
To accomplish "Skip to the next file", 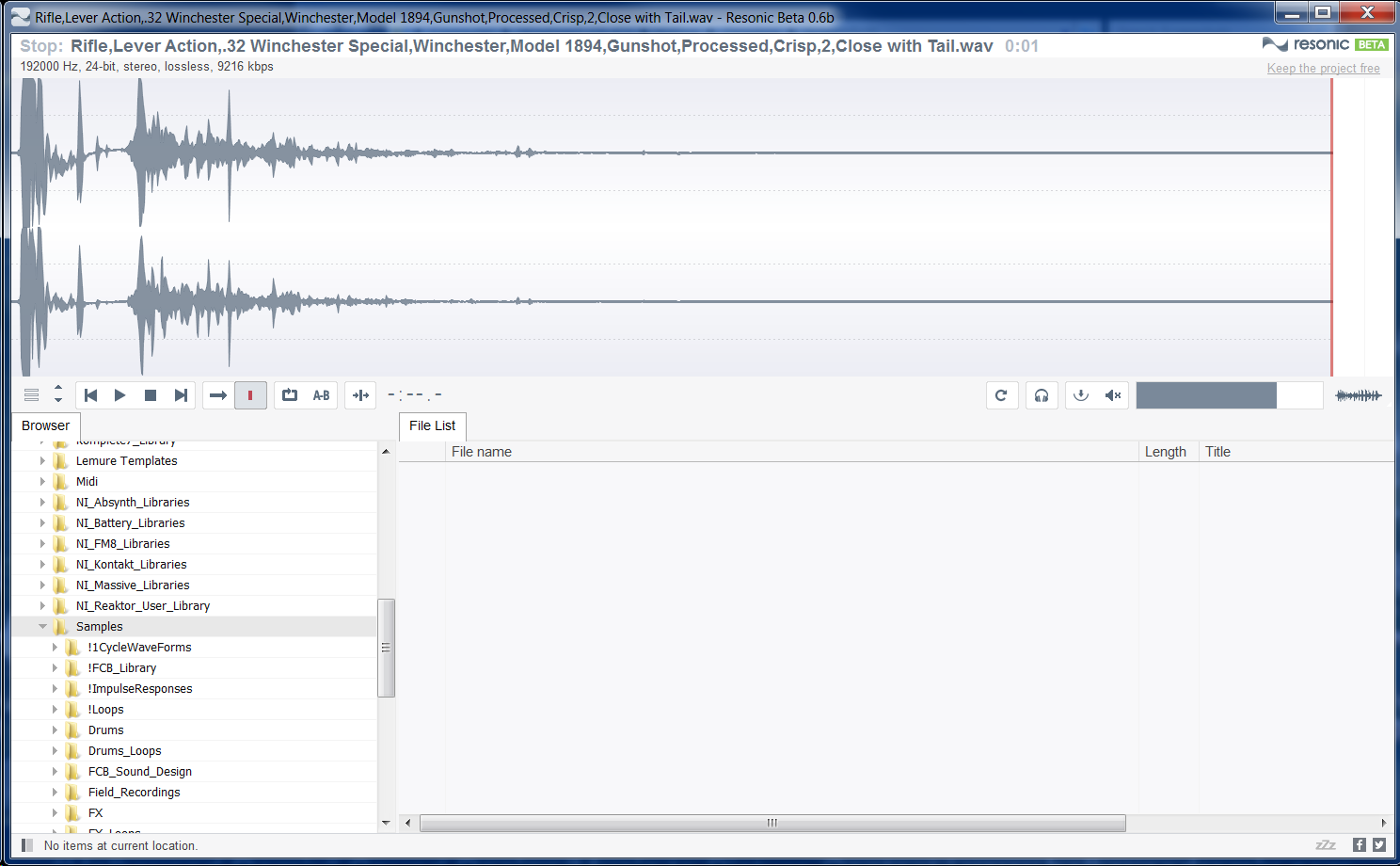I will pyautogui.click(x=181, y=395).
